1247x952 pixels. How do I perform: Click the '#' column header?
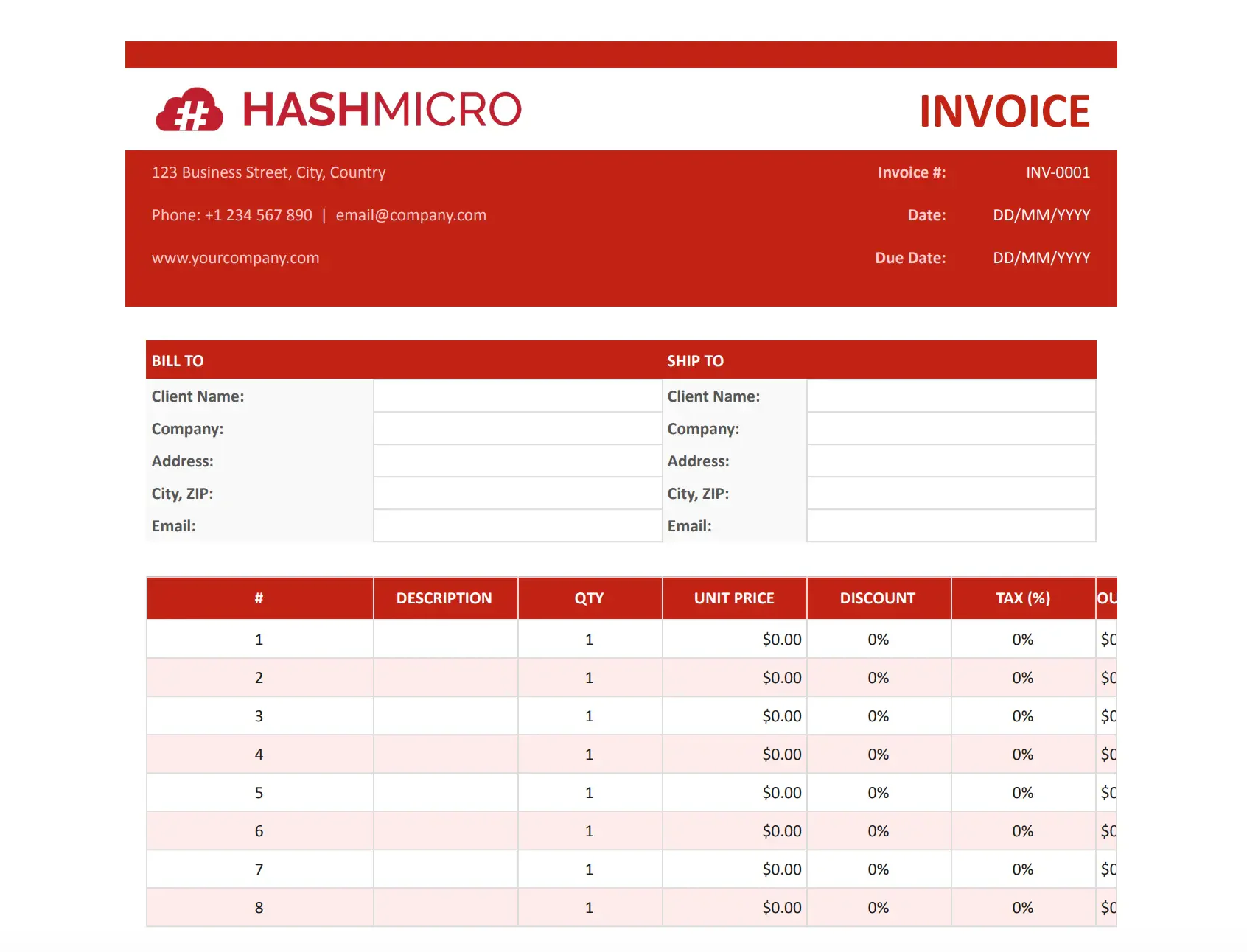[259, 598]
